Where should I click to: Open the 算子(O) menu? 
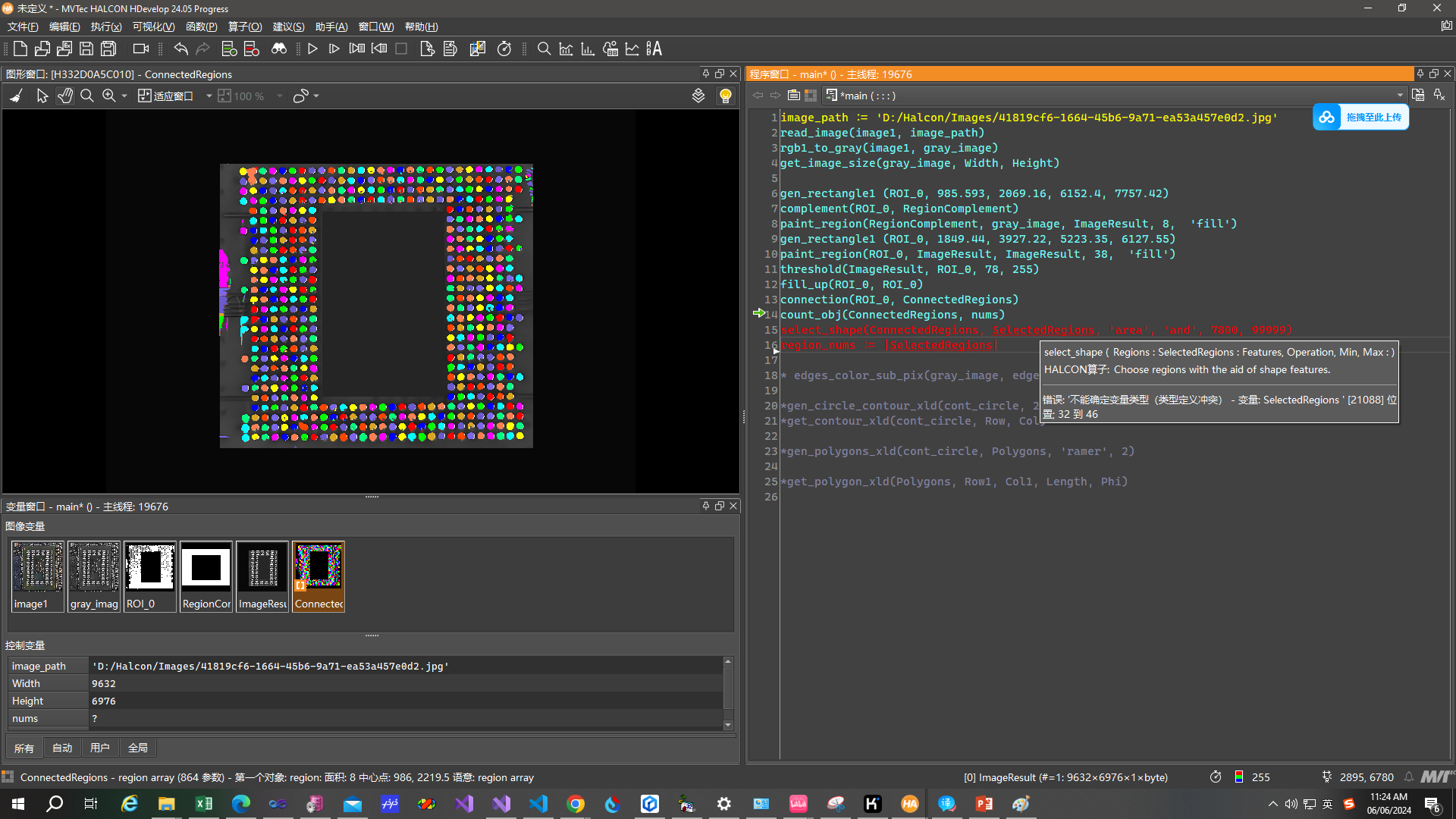[245, 27]
